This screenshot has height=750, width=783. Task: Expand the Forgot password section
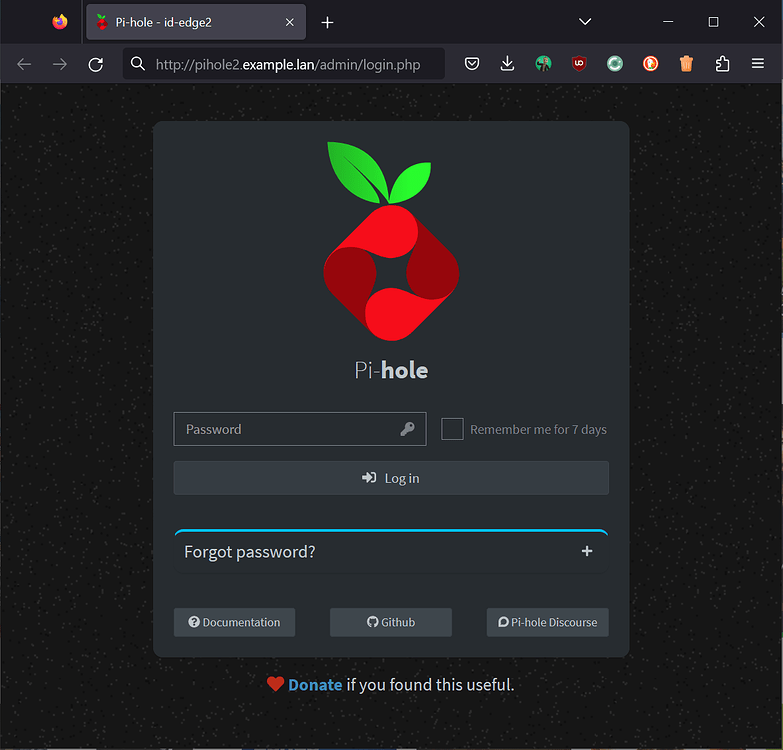pos(250,552)
